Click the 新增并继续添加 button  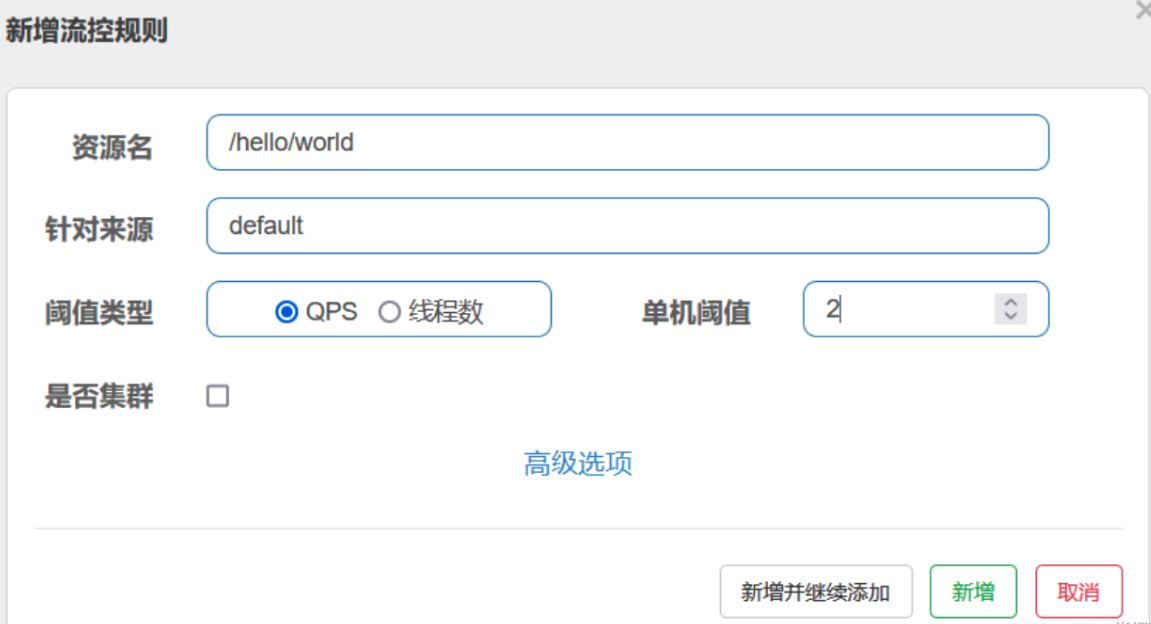coord(816,592)
